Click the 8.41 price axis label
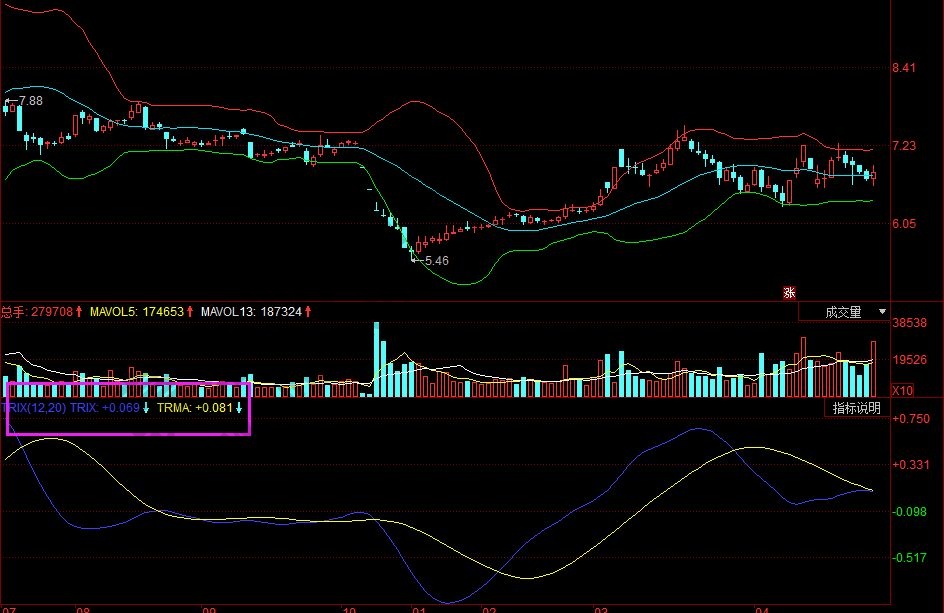Screen dimensions: 944x613 [x=904, y=68]
